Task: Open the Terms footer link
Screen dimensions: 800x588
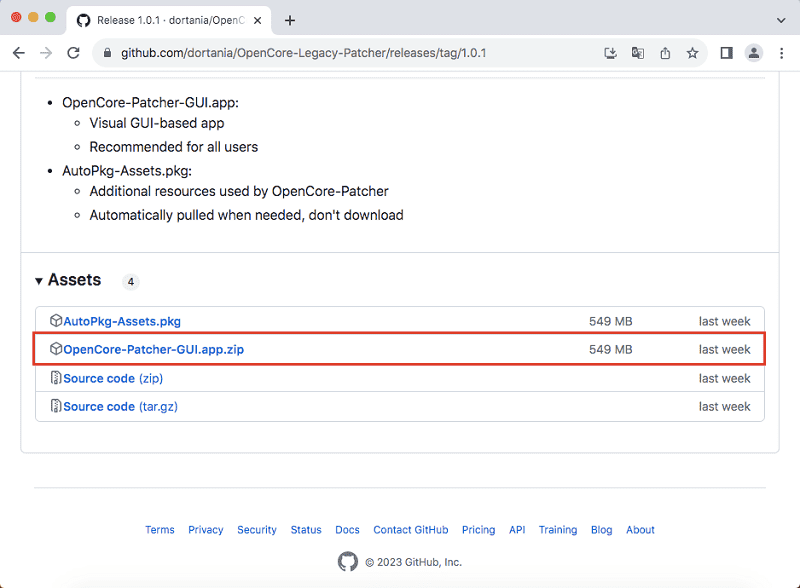Action: coord(160,530)
